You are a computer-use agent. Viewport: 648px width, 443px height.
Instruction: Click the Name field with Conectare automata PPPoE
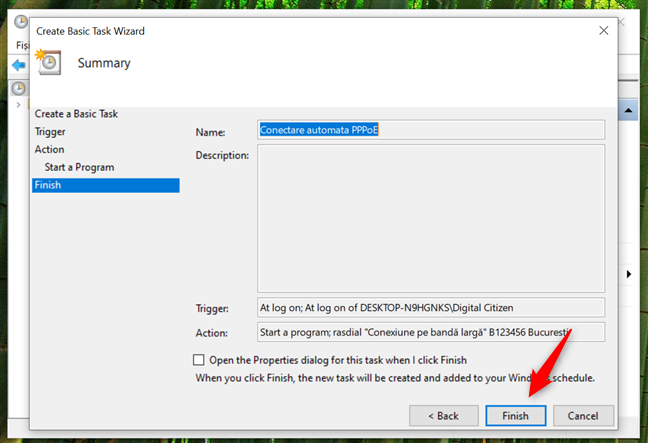coord(430,130)
